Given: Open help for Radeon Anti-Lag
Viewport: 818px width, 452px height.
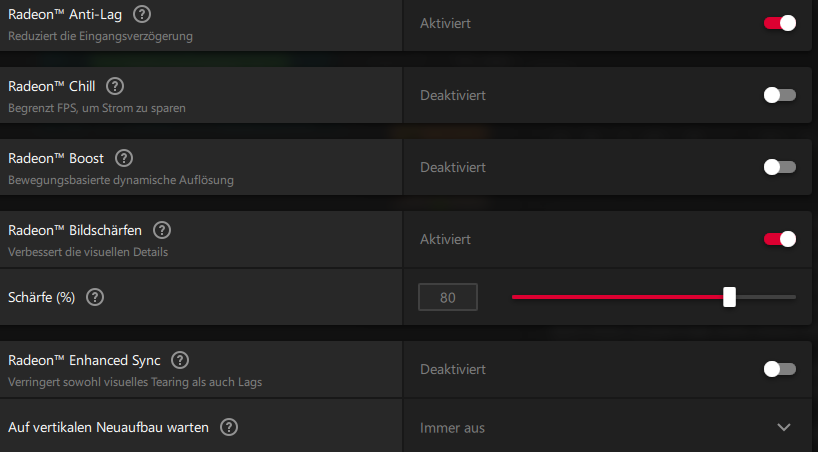Looking at the screenshot, I should coord(142,14).
